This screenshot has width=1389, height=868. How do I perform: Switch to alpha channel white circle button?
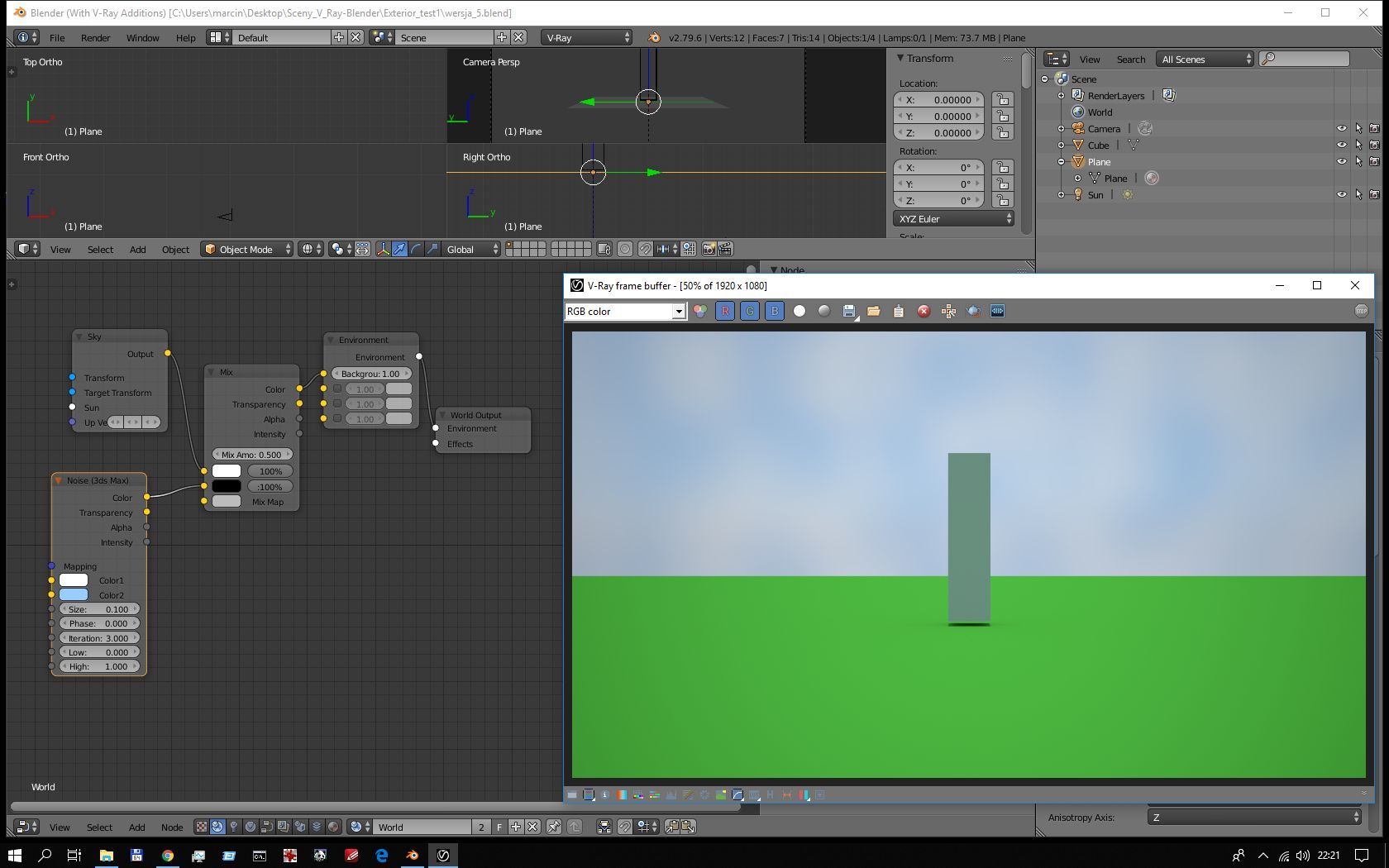click(x=800, y=311)
